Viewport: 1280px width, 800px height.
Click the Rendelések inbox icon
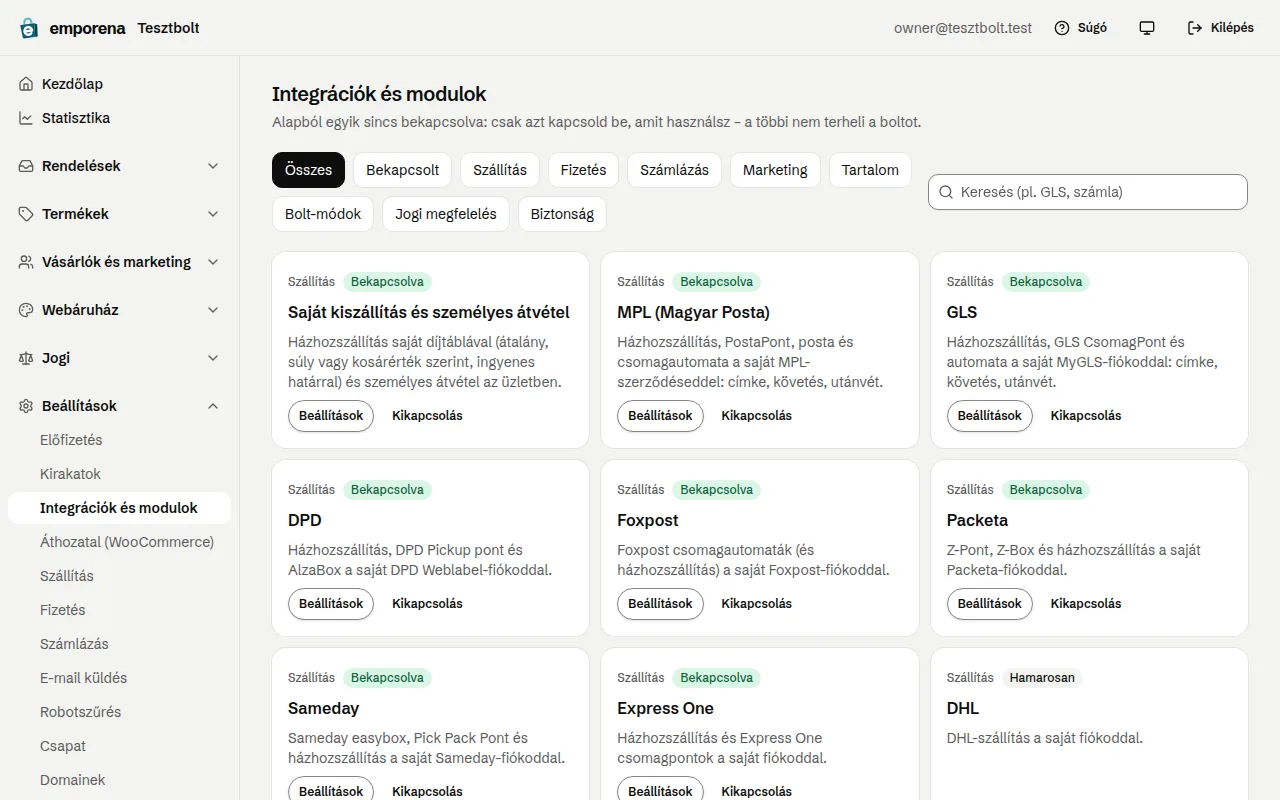(x=26, y=166)
